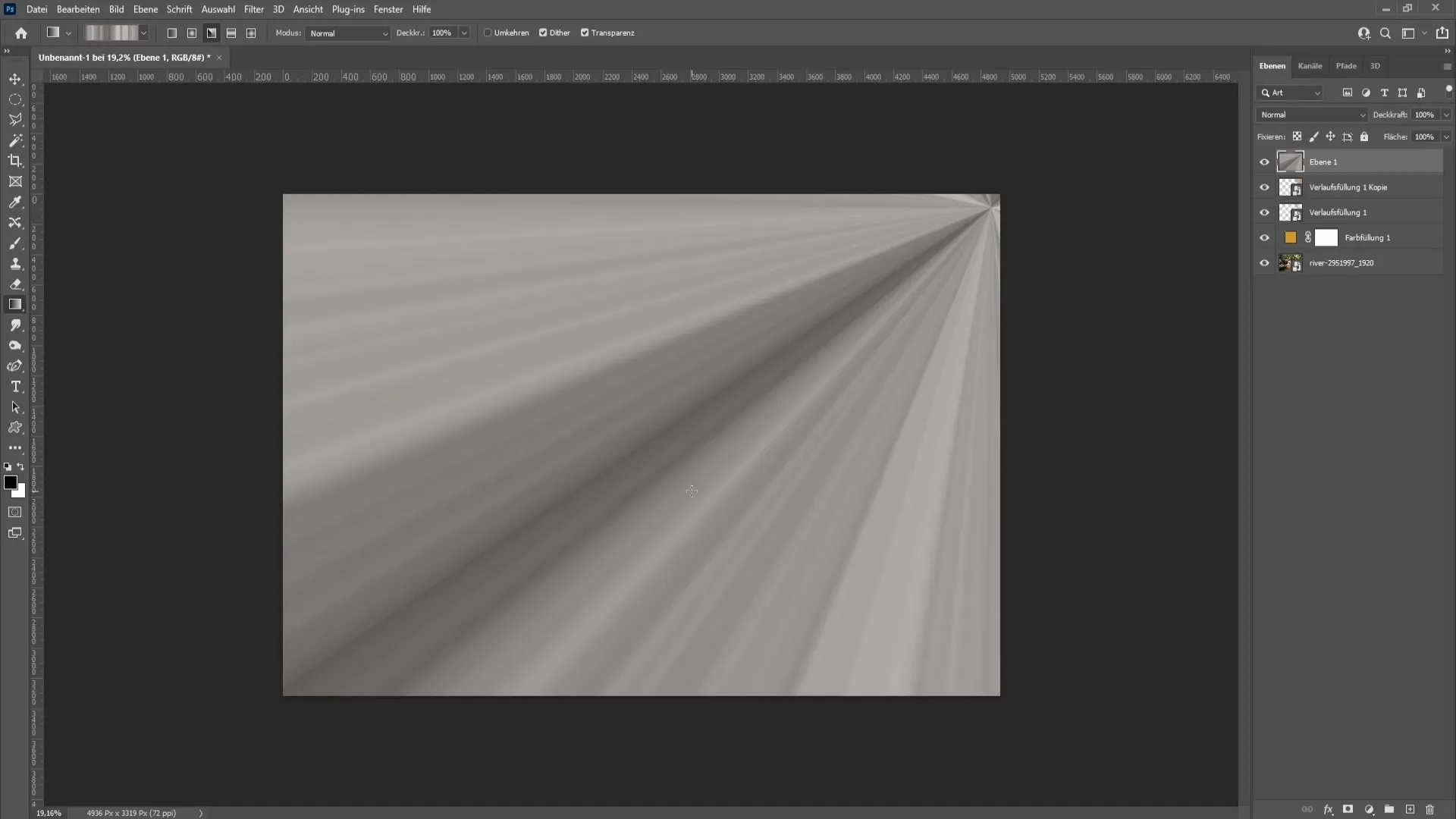Click the Gradient tool icon
This screenshot has width=1456, height=819.
point(15,304)
